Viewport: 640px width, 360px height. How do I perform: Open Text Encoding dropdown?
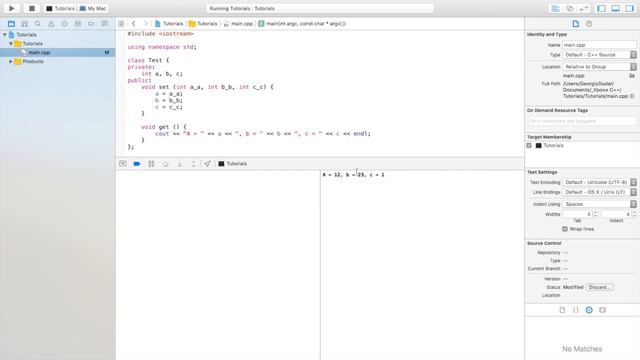click(x=599, y=182)
